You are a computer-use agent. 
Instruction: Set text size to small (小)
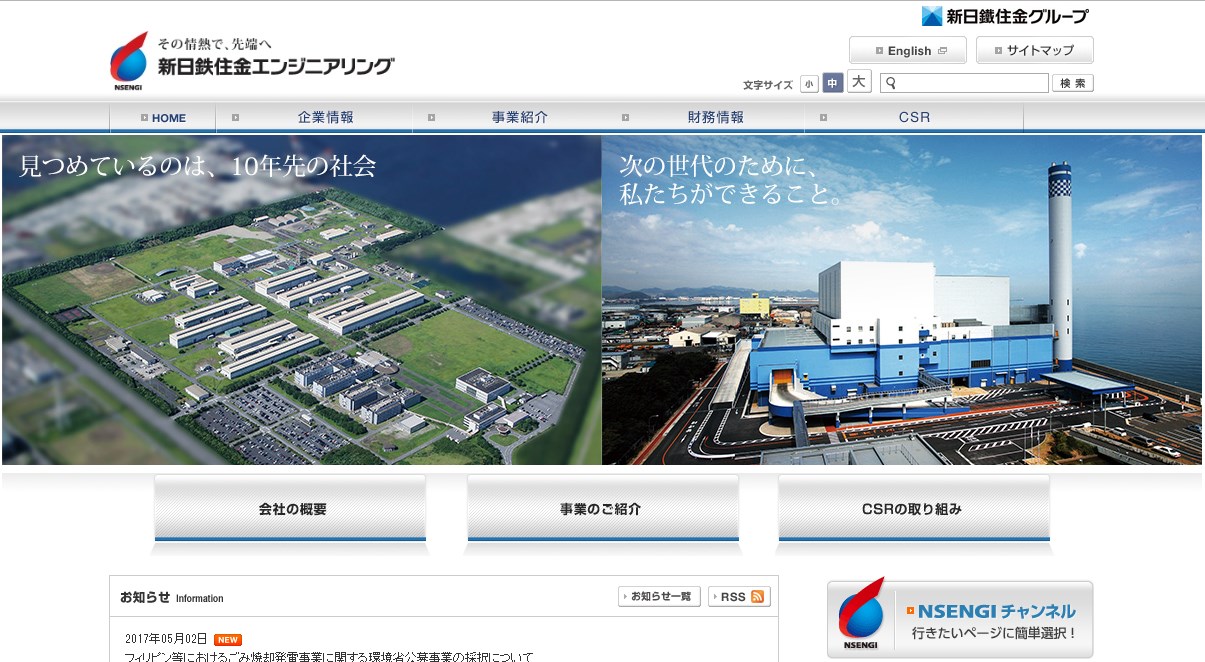pos(809,84)
